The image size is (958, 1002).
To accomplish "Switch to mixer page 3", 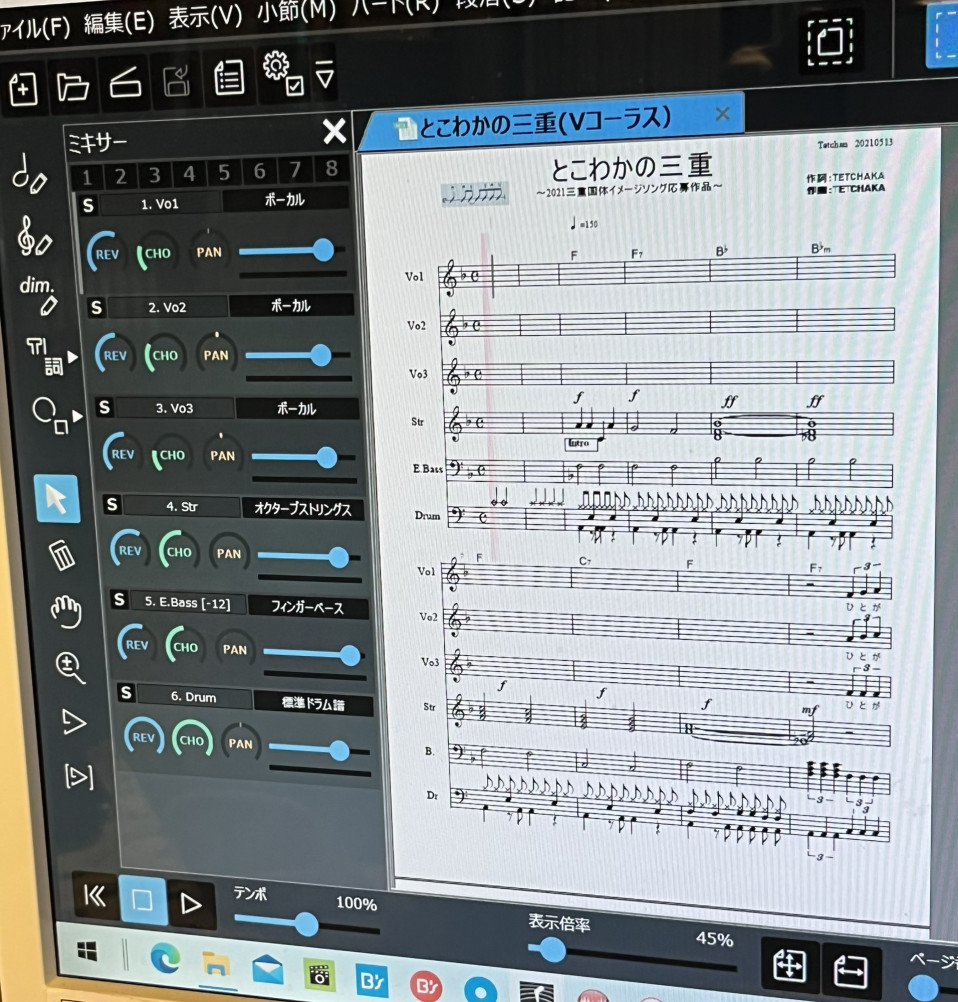I will [155, 174].
